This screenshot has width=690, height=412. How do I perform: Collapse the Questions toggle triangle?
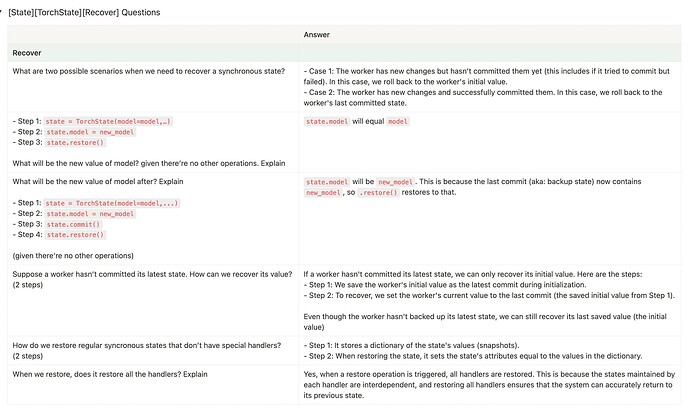3,11
